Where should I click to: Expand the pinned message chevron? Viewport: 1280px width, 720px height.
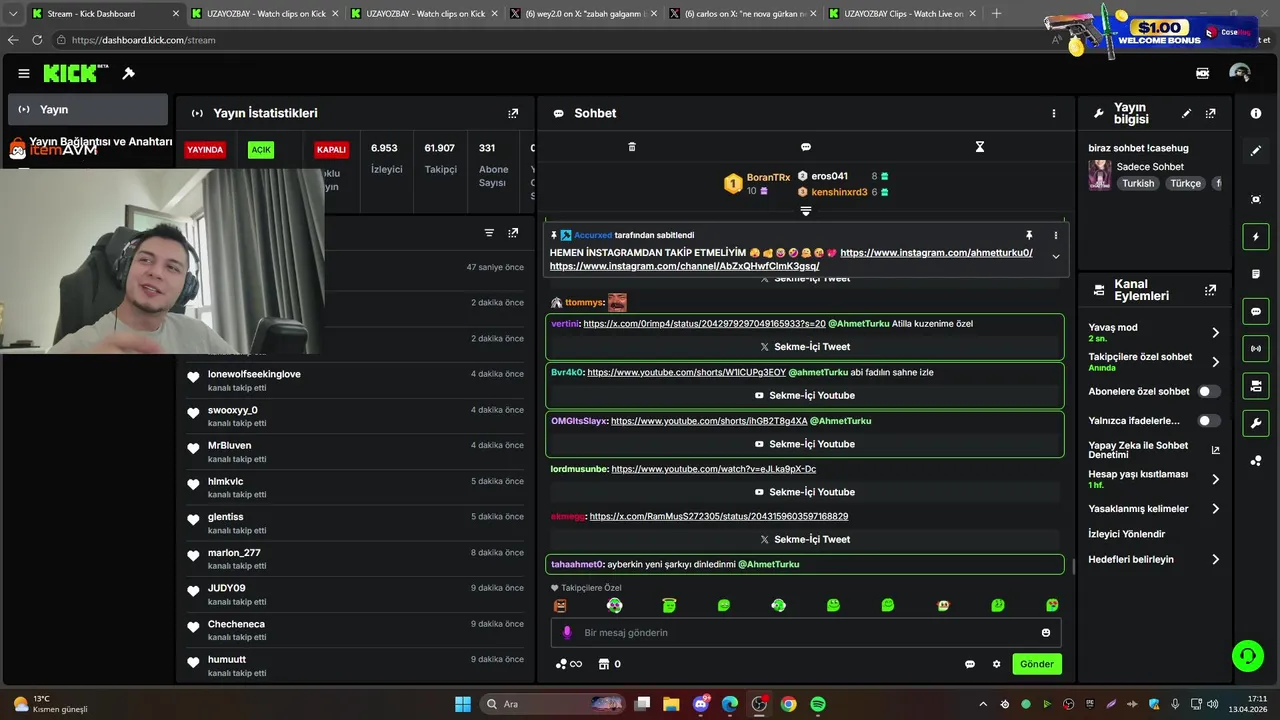click(x=1055, y=257)
